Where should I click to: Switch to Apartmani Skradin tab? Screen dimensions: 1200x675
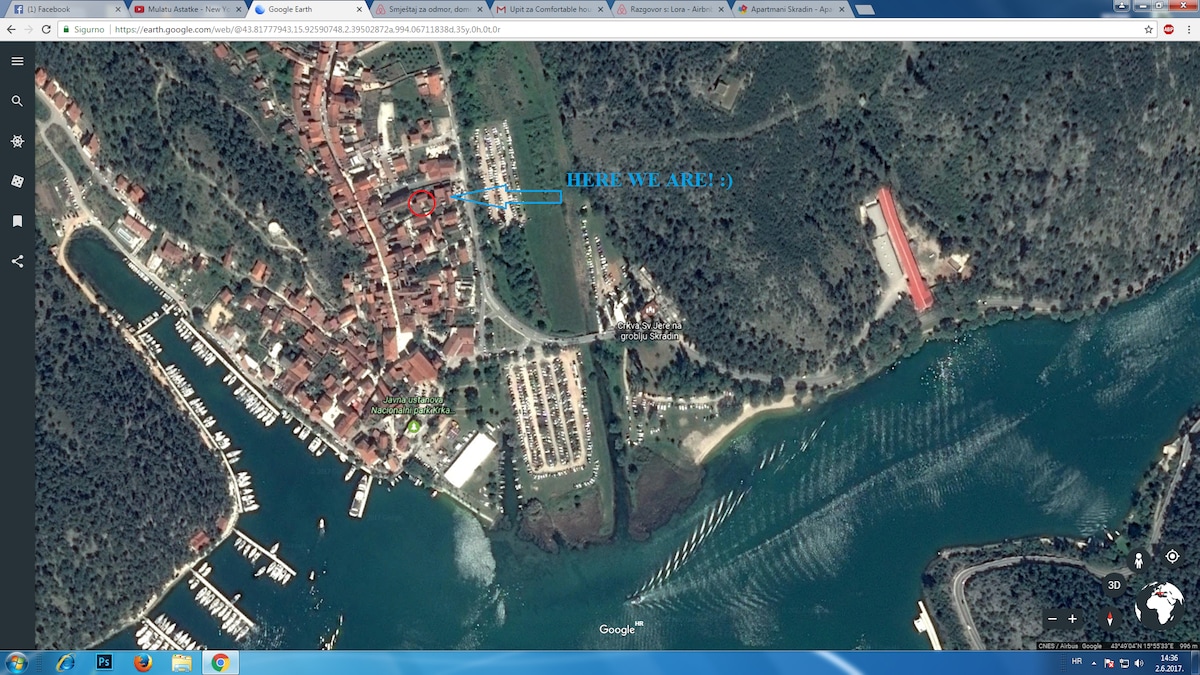click(785, 9)
